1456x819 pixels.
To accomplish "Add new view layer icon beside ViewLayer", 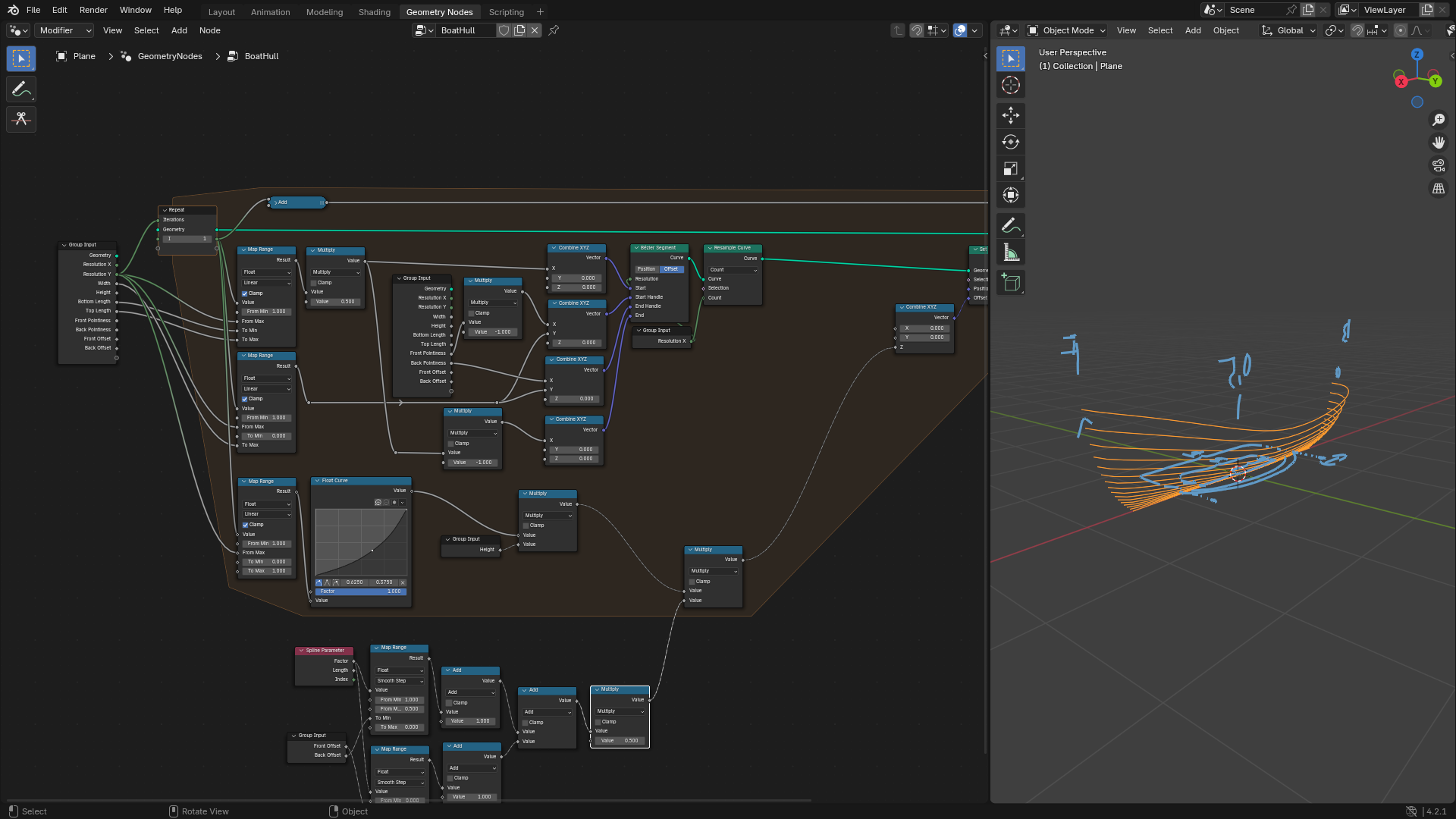I will coord(1426,10).
